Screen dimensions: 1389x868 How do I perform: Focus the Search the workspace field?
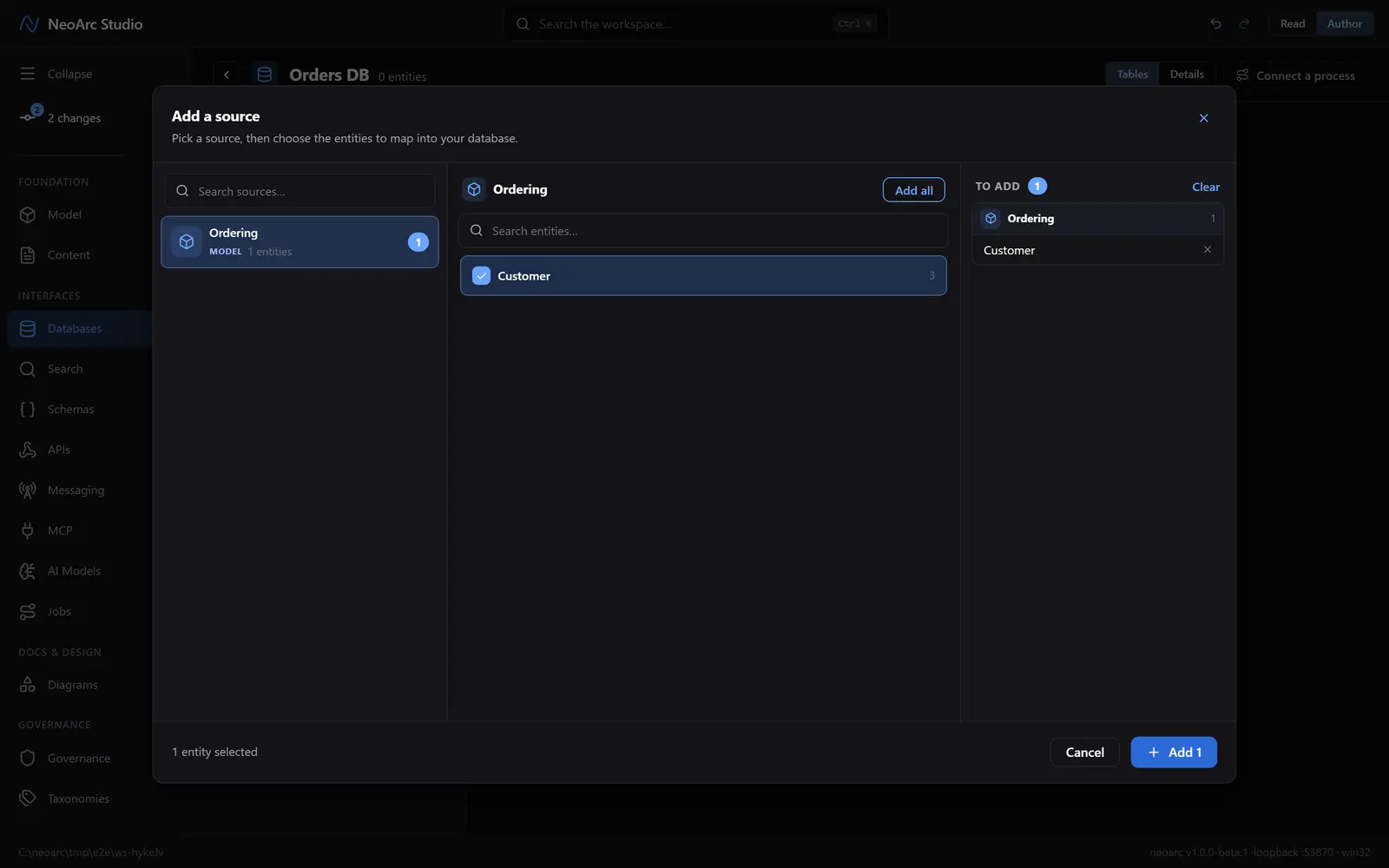coord(695,24)
